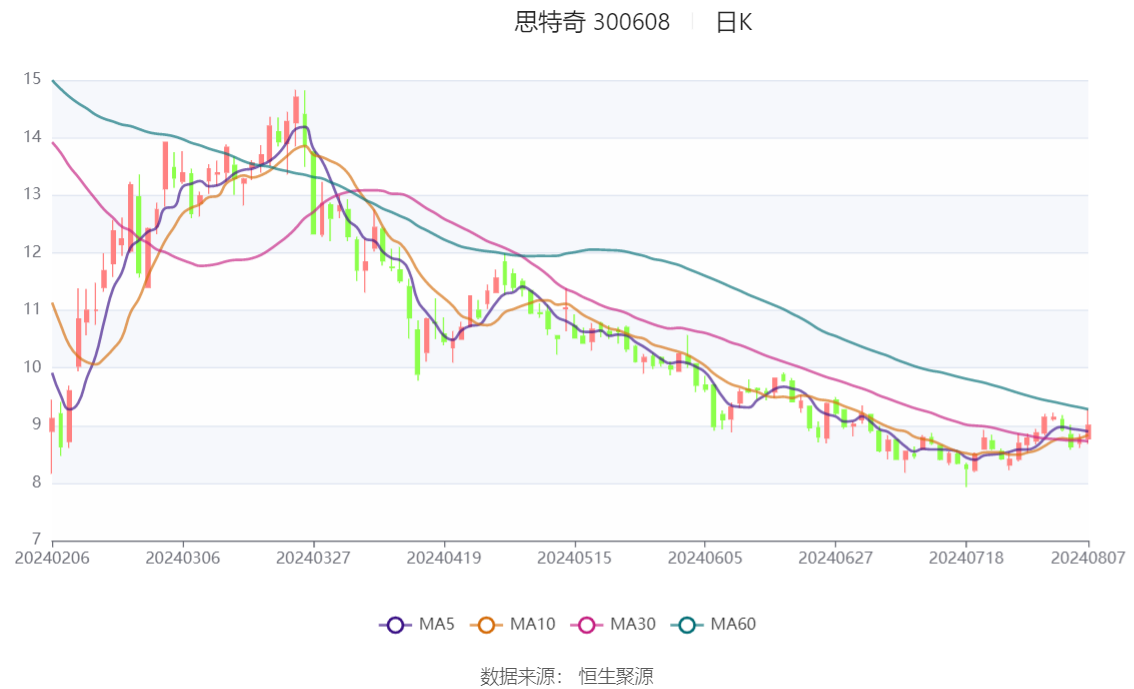Click the x-axis date label 20240807
This screenshot has width=1134, height=689.
coord(1088,558)
